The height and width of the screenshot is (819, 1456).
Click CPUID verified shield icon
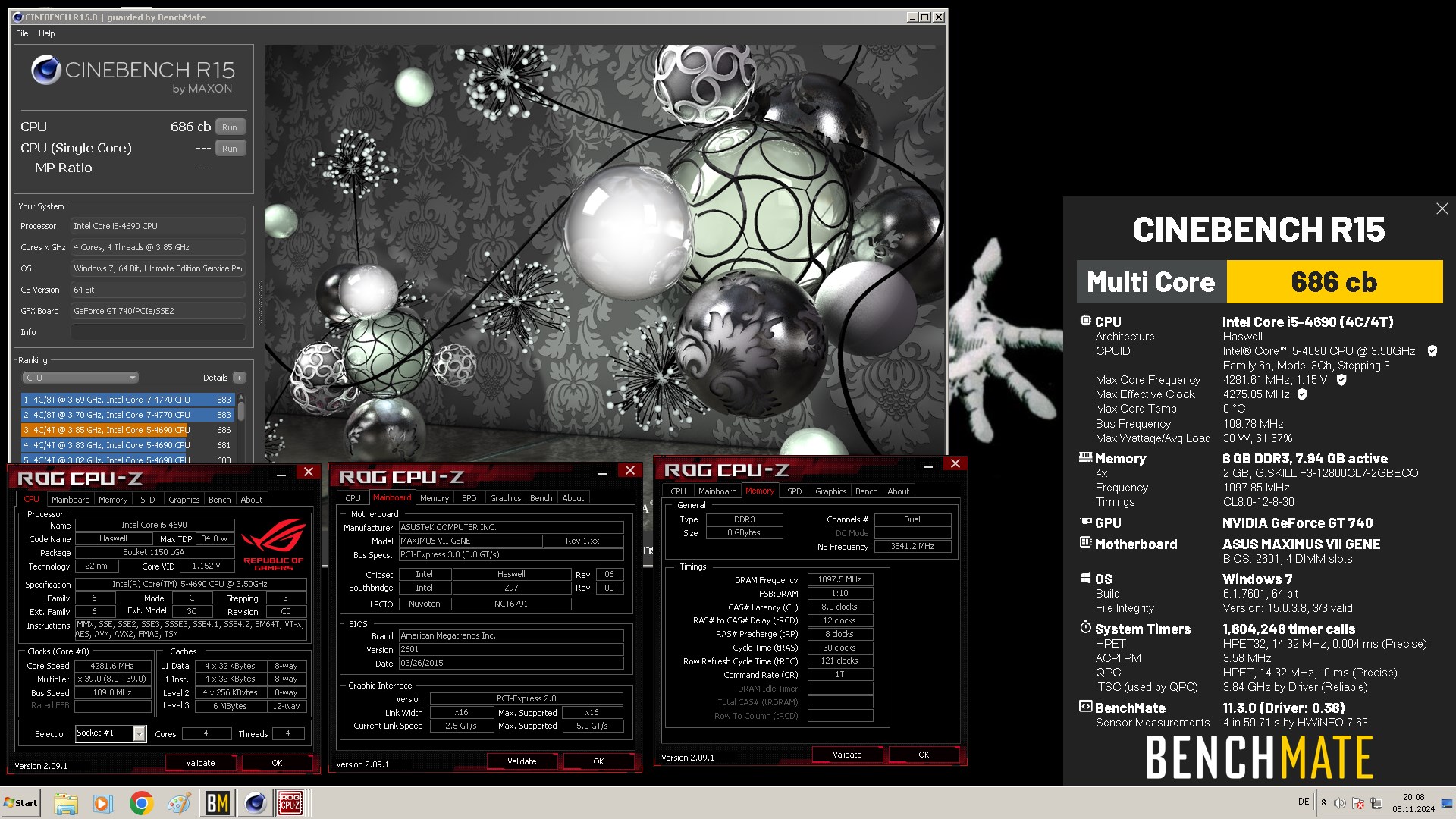(x=1432, y=351)
